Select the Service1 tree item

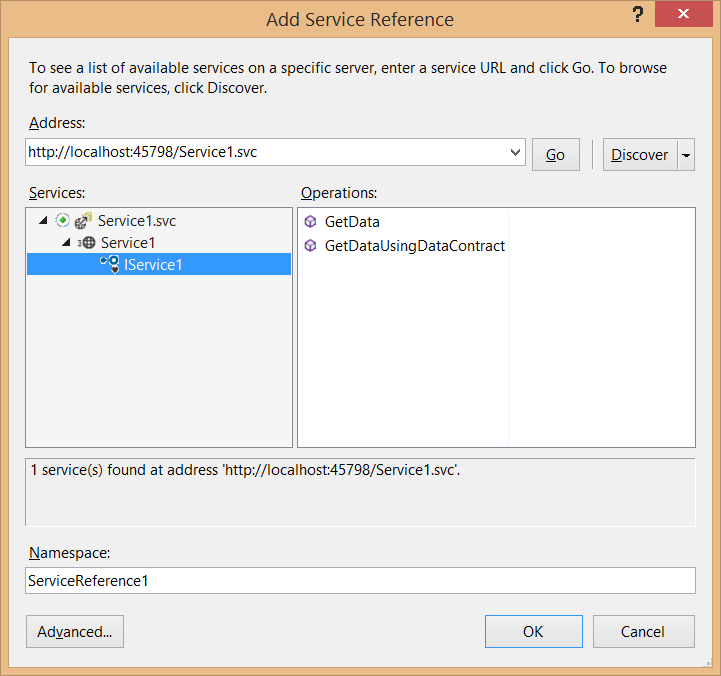coord(128,242)
